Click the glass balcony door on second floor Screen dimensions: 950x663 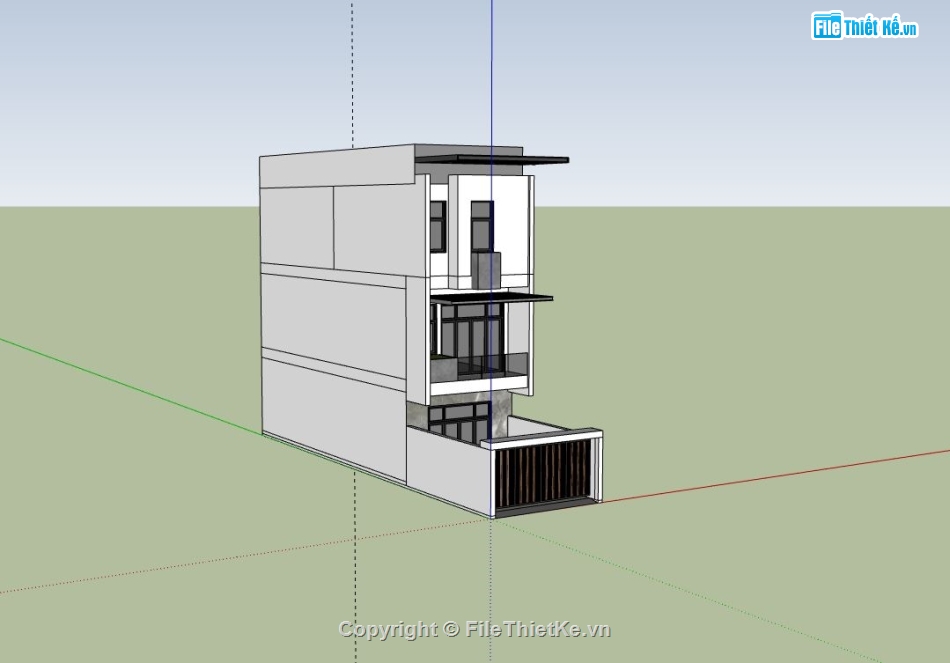click(471, 341)
